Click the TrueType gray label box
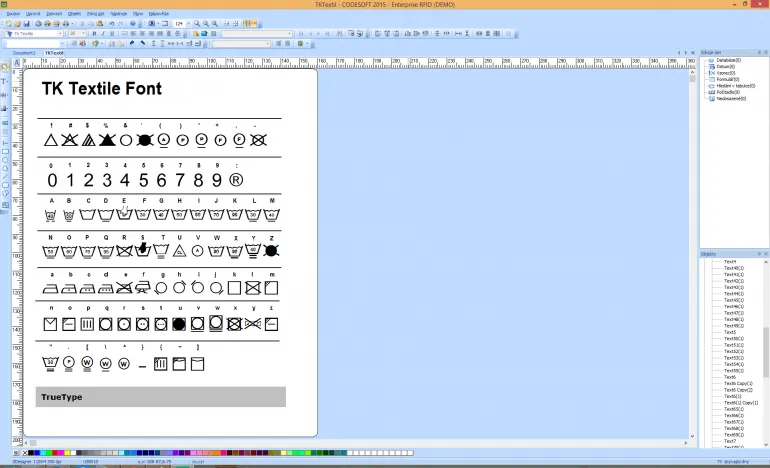The height and width of the screenshot is (468, 770). point(161,397)
